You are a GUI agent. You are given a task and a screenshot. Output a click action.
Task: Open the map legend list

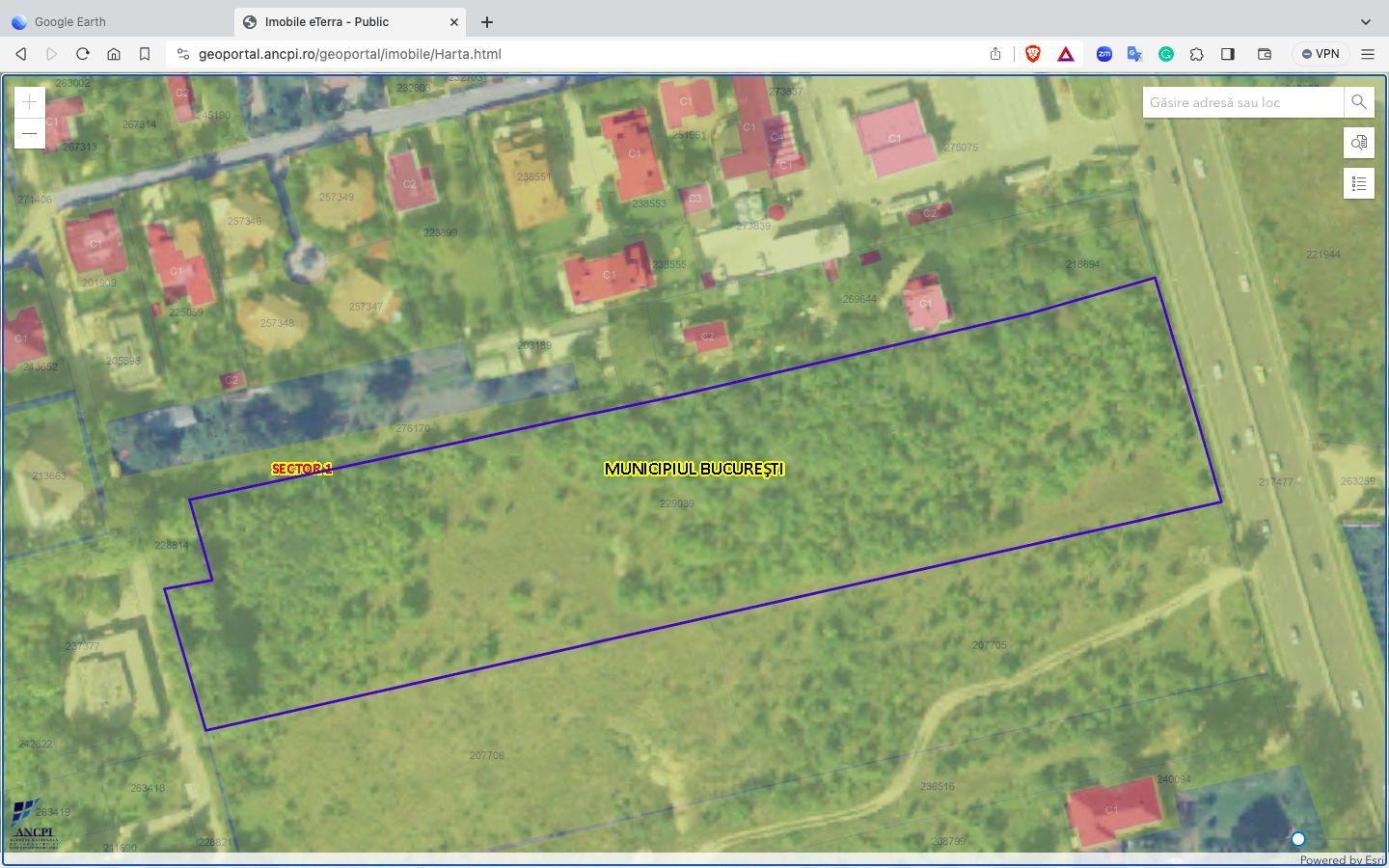pyautogui.click(x=1358, y=183)
